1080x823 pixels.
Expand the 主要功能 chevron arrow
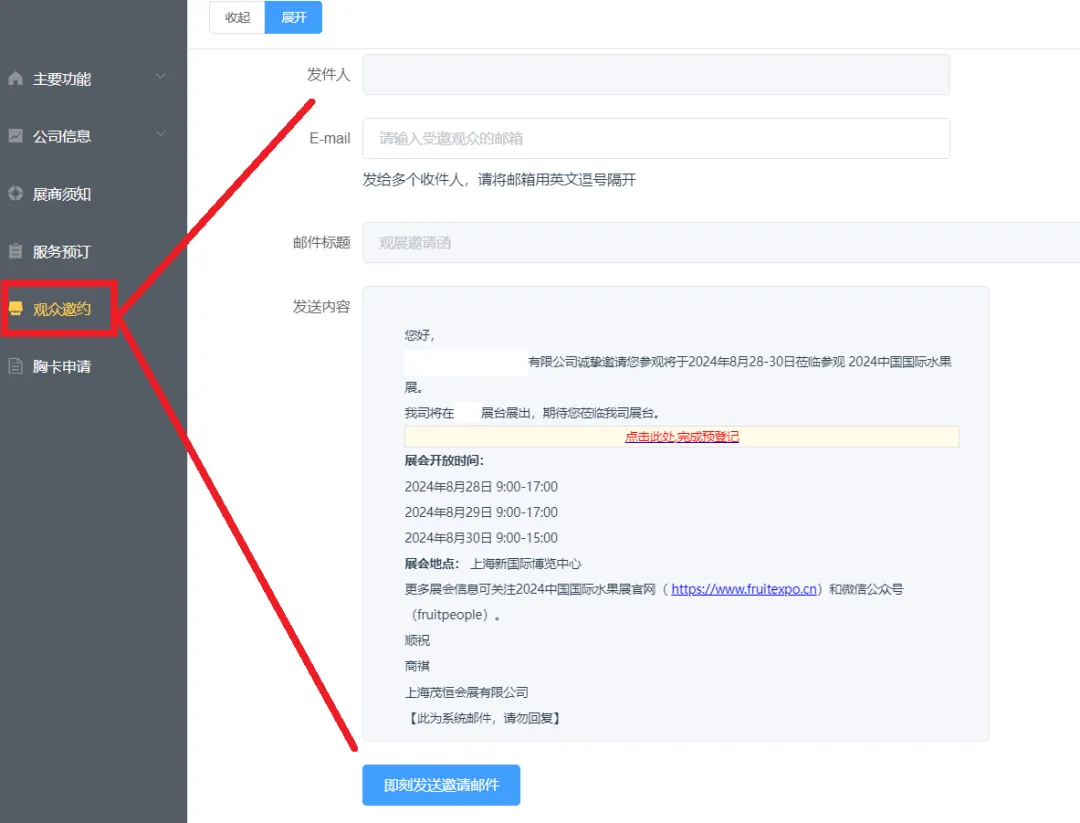(161, 78)
